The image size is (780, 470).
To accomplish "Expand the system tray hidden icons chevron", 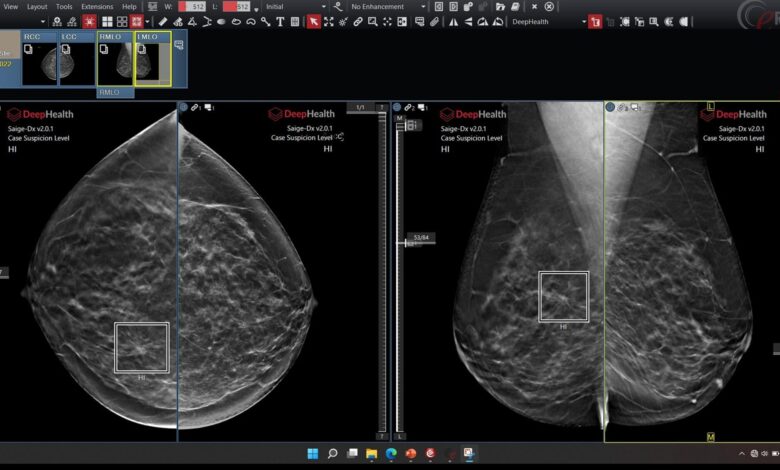I will [x=742, y=454].
